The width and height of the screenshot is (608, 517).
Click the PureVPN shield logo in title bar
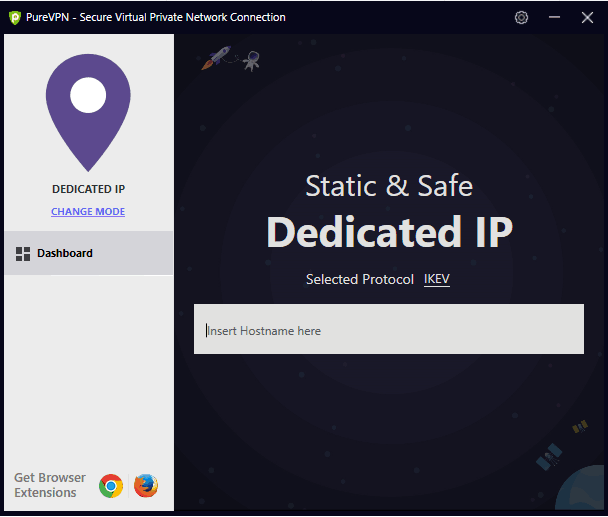[15, 18]
